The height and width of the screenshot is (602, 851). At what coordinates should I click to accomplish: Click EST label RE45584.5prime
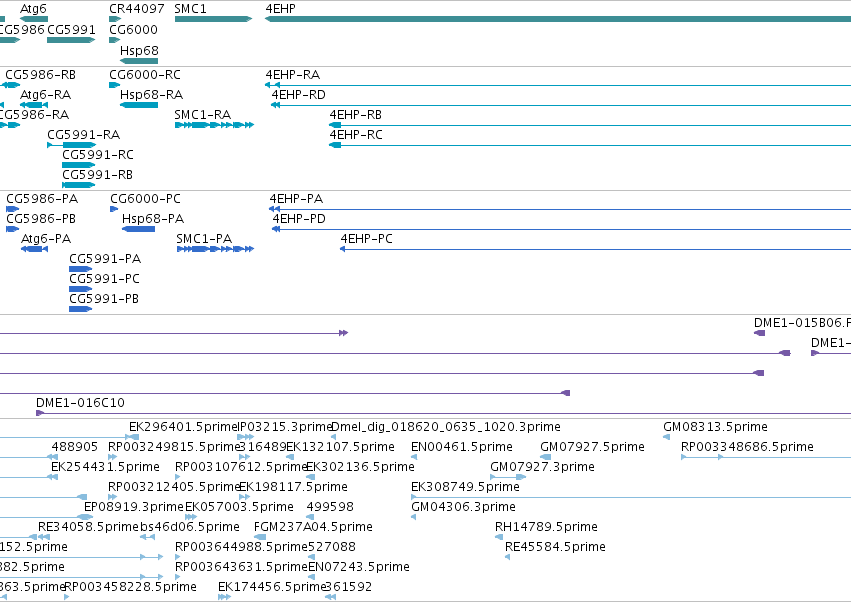click(555, 547)
